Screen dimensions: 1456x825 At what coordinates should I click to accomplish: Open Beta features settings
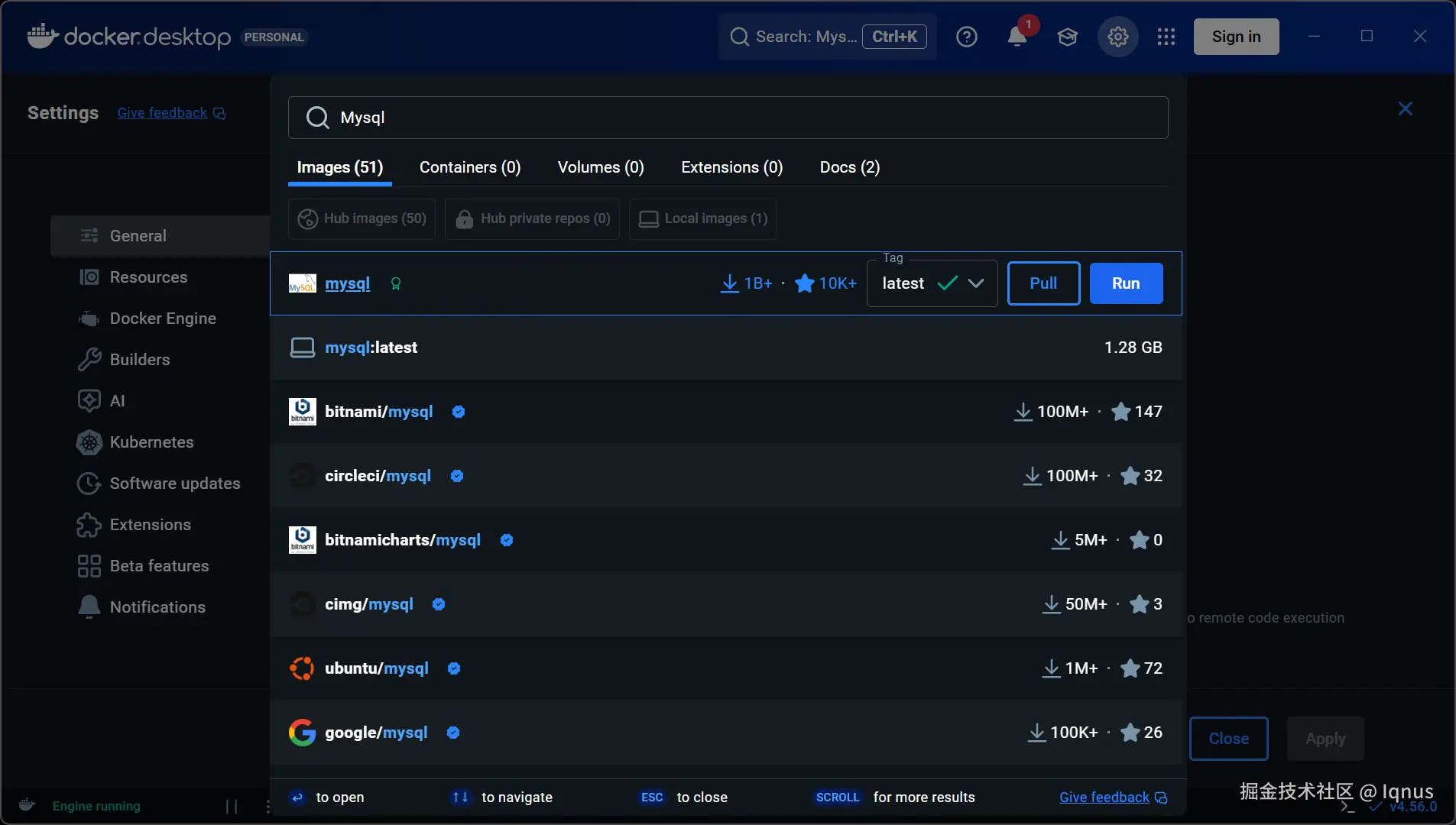coord(161,566)
